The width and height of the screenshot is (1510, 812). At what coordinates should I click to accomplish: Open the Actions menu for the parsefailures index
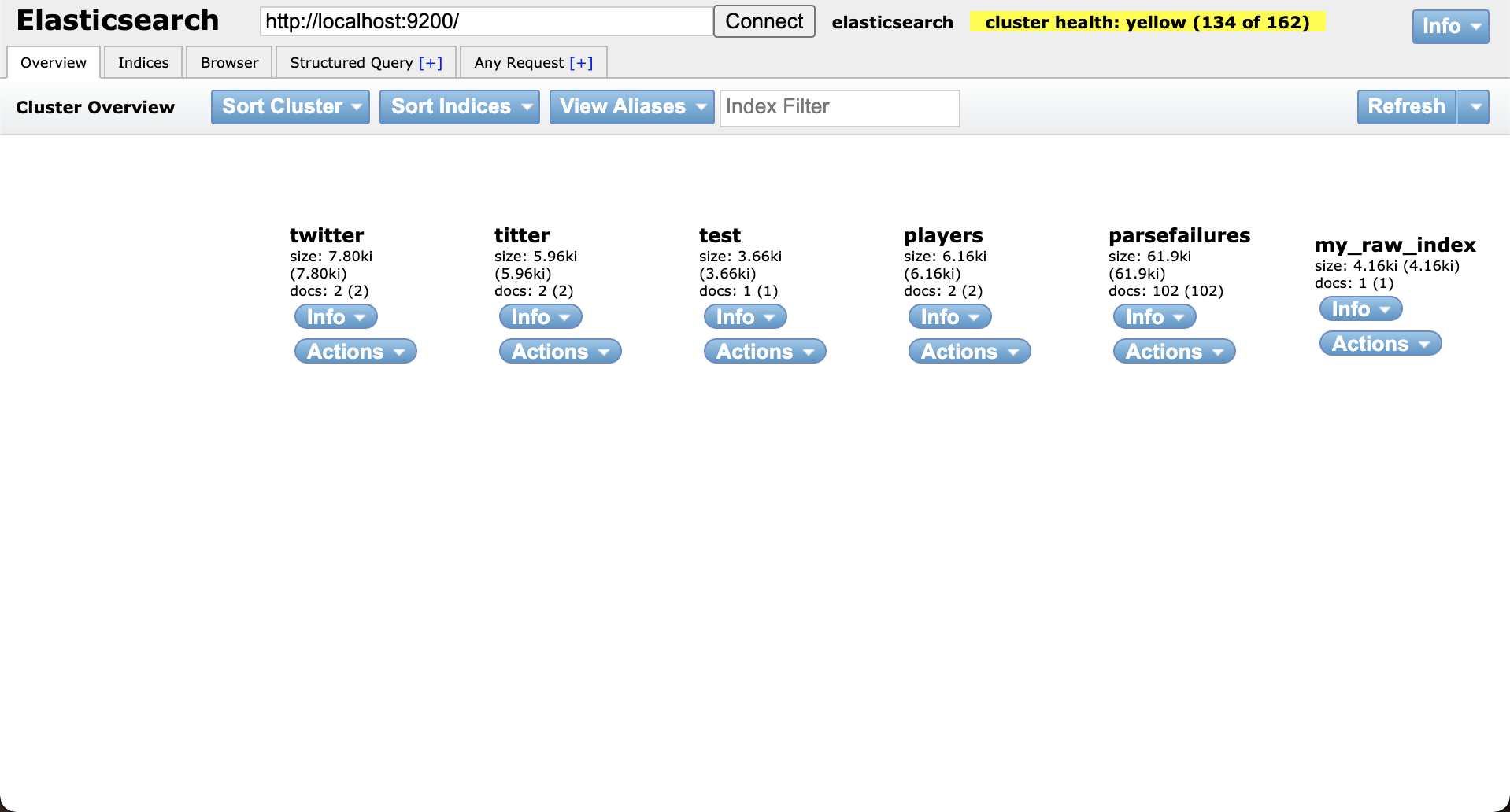(1172, 351)
